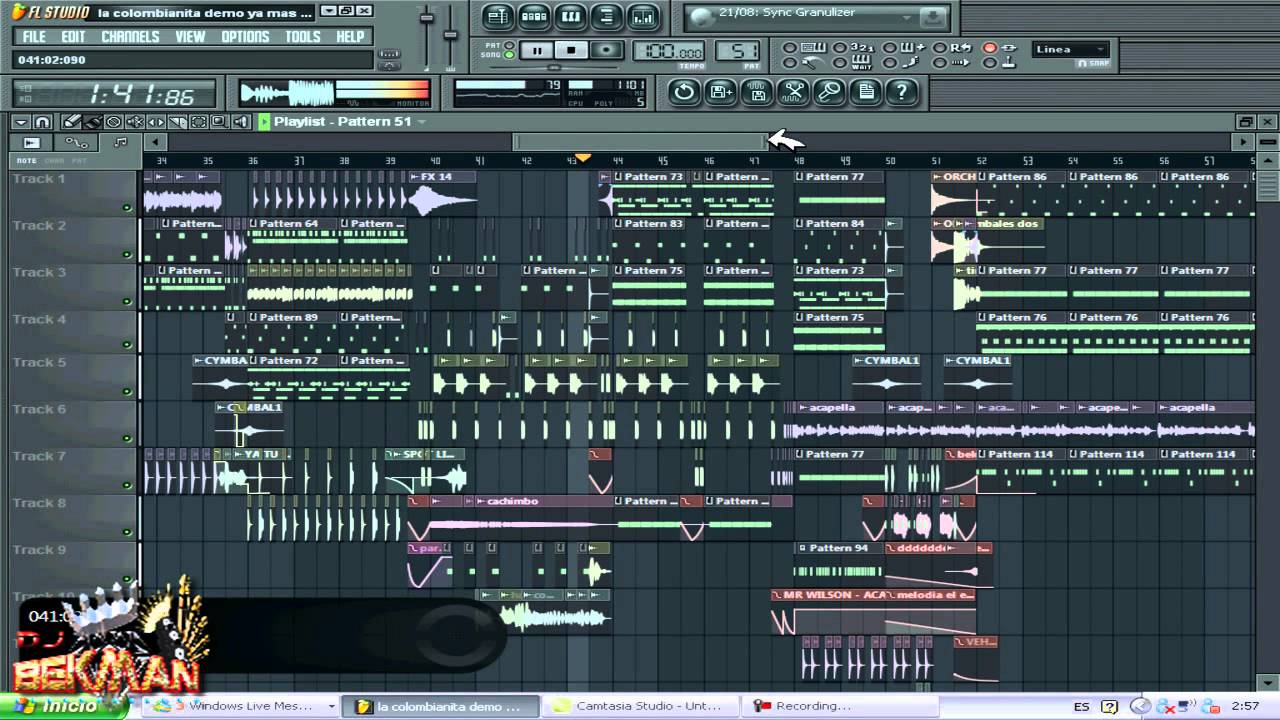Mute Track 5 with its green light
Image resolution: width=1280 pixels, height=720 pixels.
127,392
